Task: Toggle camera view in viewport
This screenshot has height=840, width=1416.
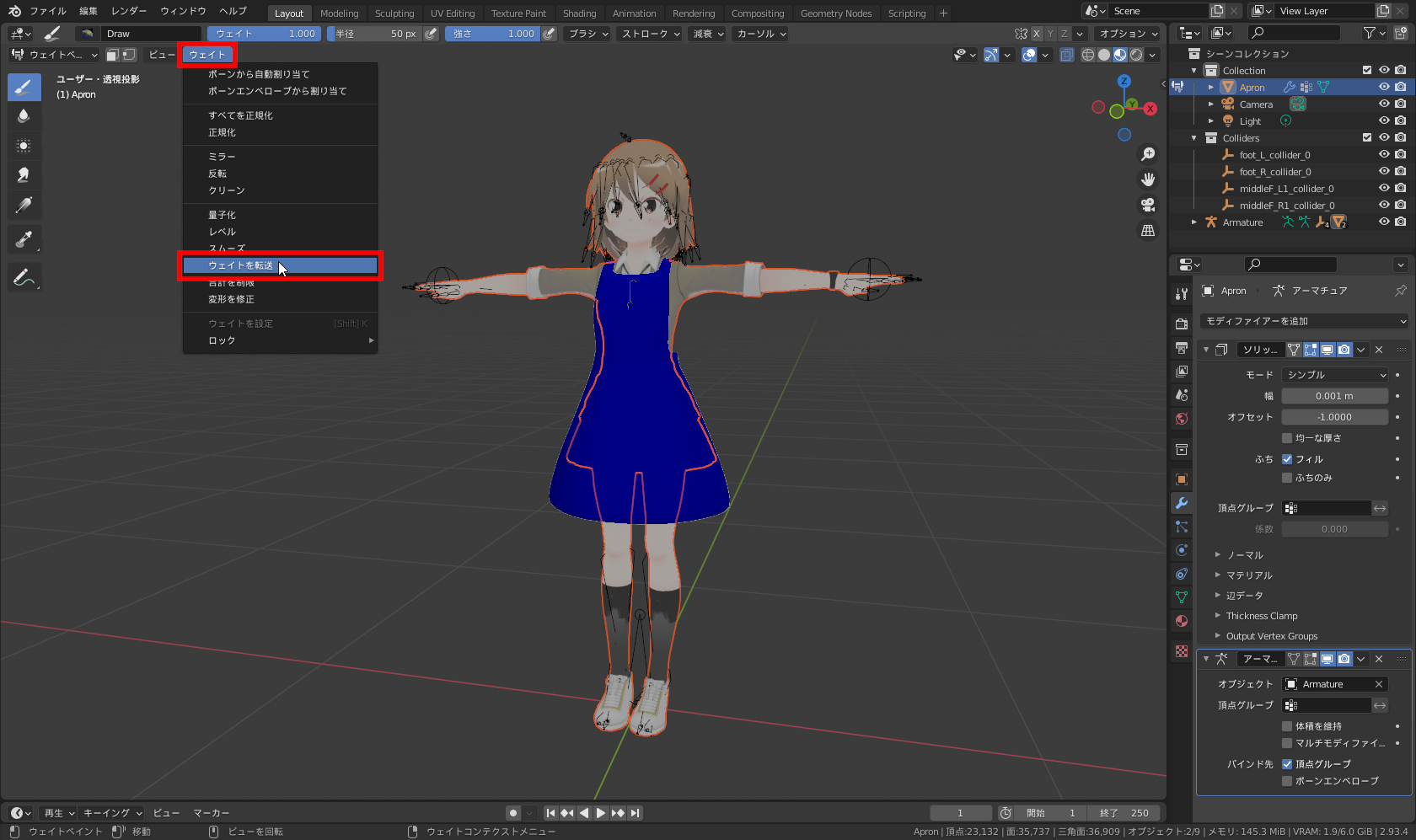Action: coord(1147,205)
